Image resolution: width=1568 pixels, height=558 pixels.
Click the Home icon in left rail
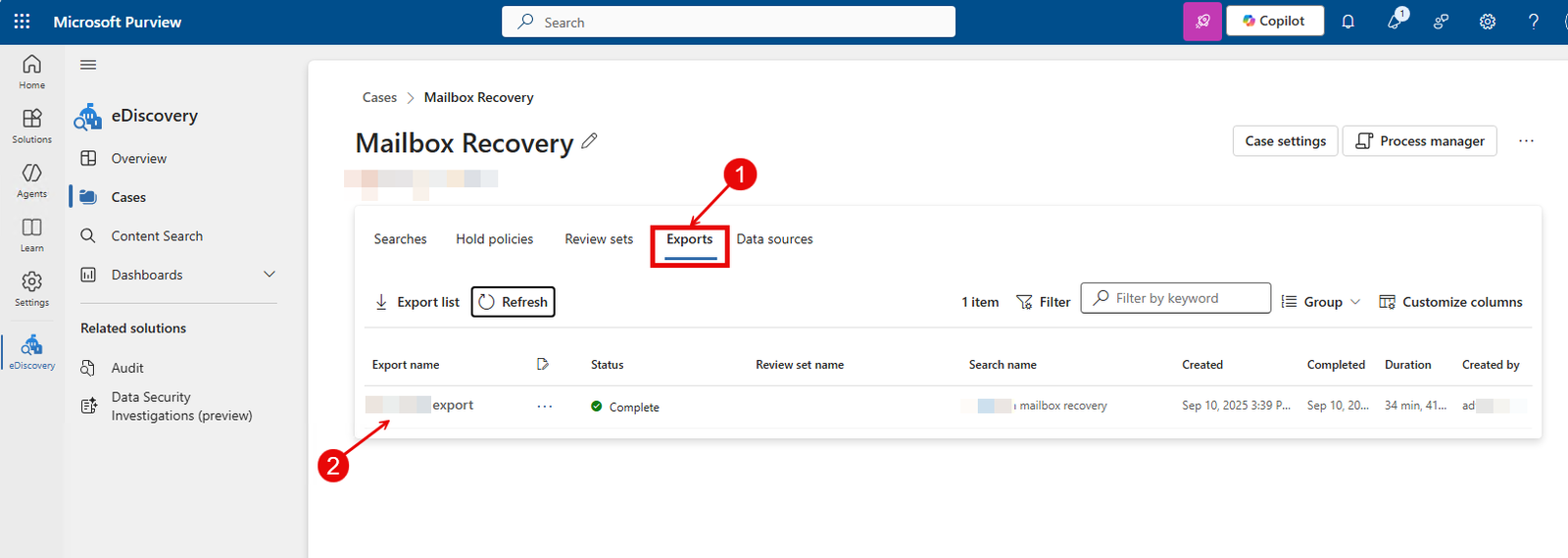[x=32, y=71]
